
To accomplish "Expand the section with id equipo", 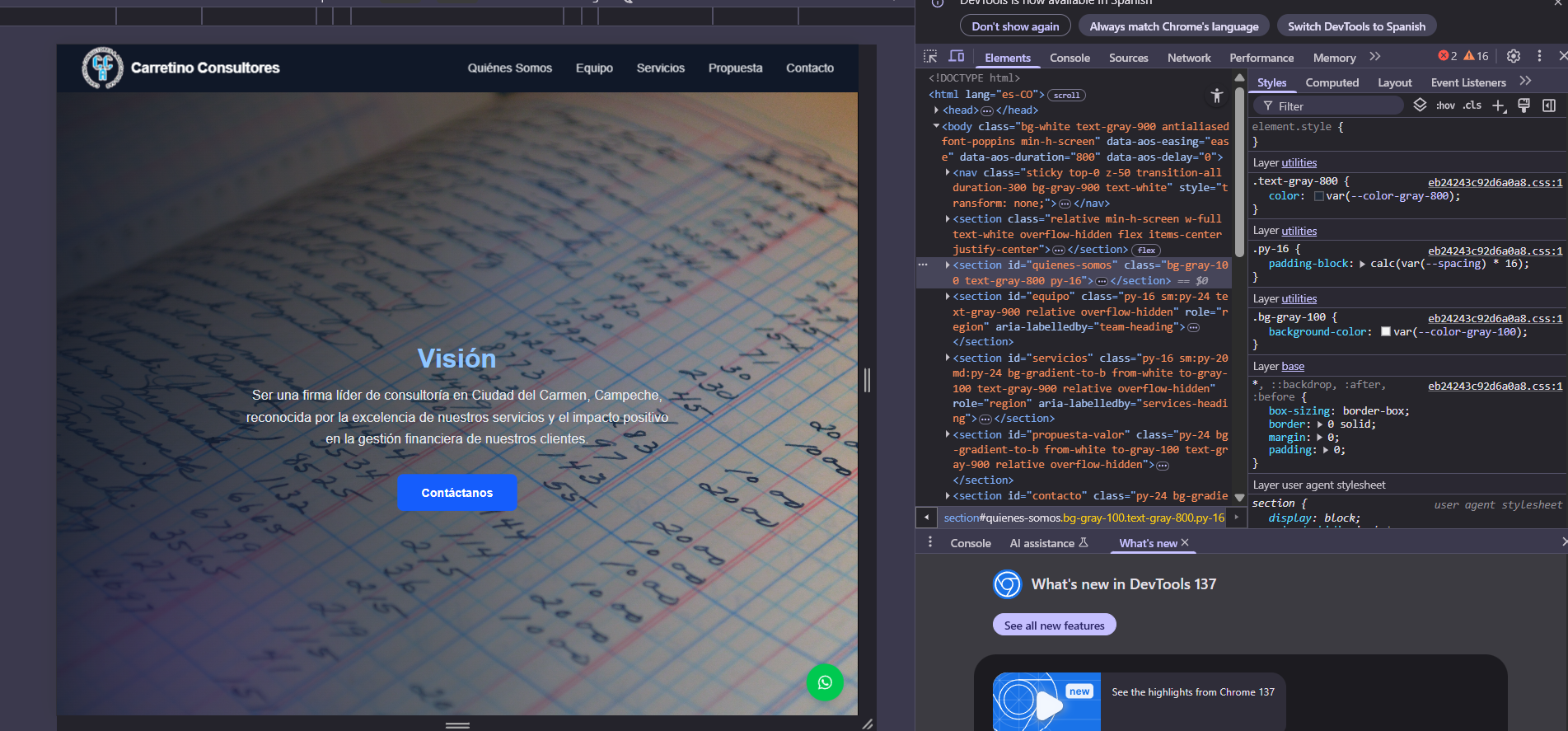I will pos(948,297).
